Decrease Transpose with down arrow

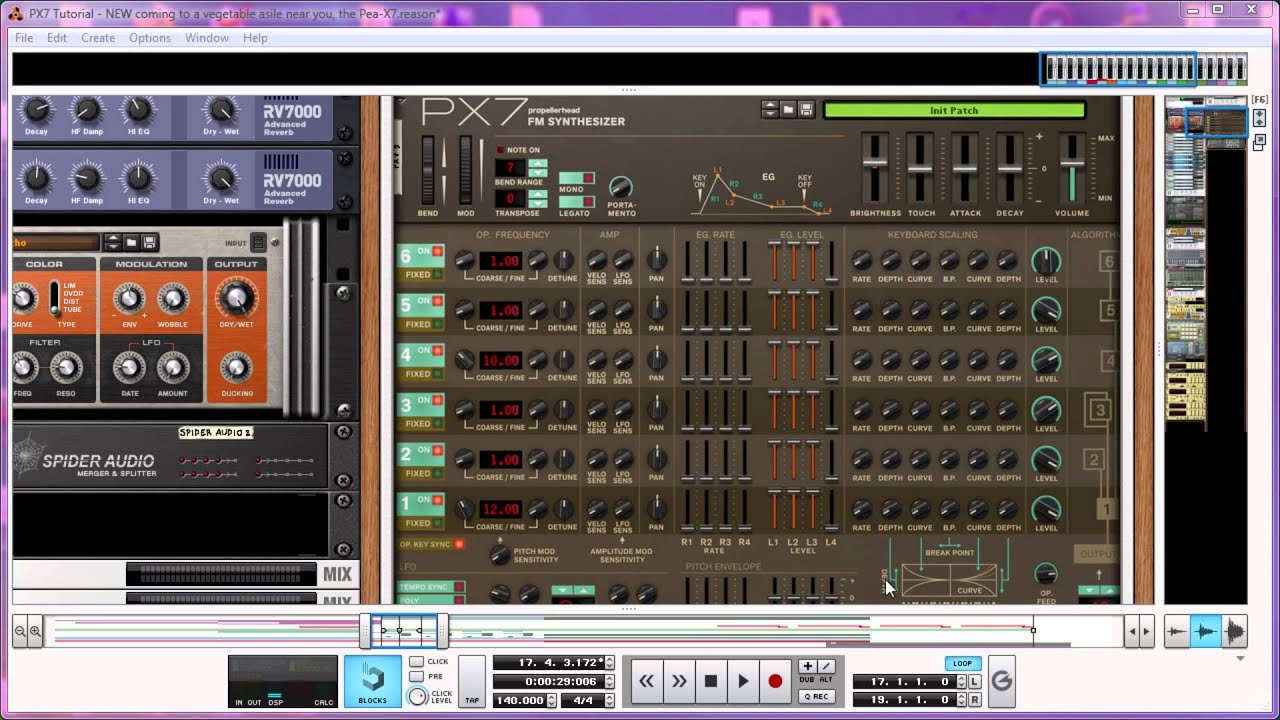coord(538,204)
